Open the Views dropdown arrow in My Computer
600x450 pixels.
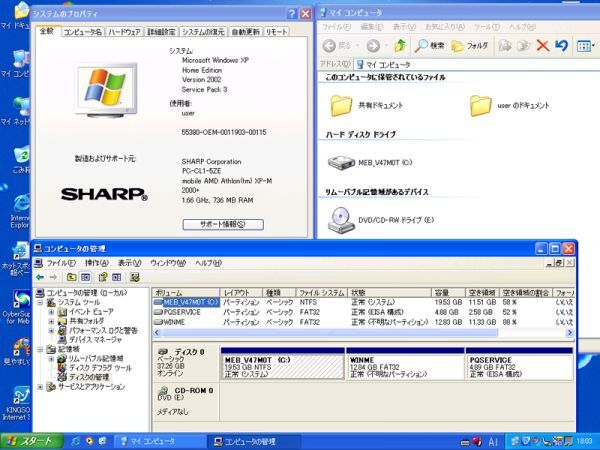pos(593,46)
